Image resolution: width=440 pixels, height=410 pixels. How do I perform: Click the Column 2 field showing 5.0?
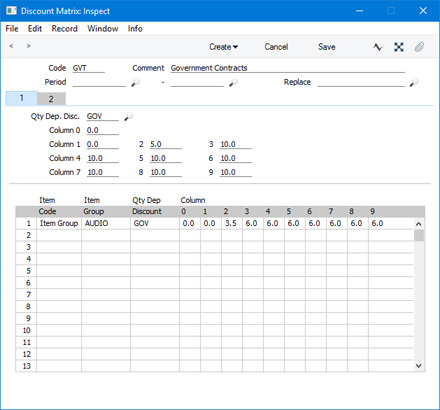[166, 144]
